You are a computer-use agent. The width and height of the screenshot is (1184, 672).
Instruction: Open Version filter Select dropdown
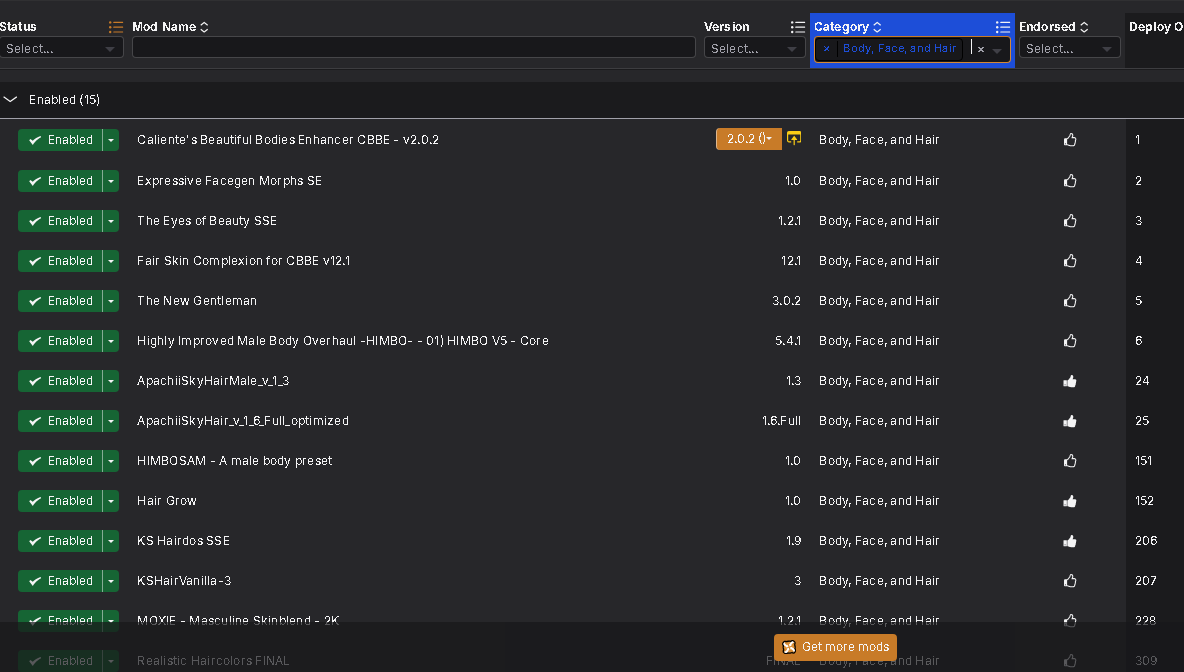pos(754,48)
